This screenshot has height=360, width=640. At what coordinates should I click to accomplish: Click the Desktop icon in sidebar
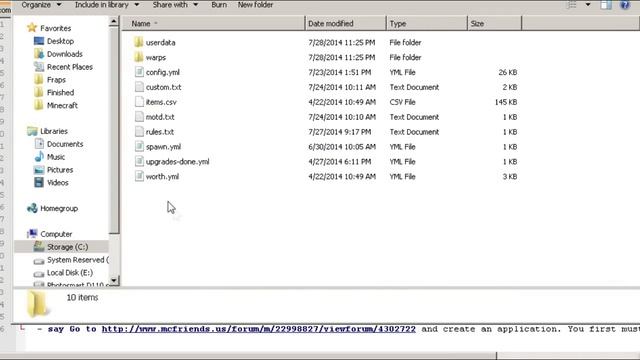(x=39, y=41)
